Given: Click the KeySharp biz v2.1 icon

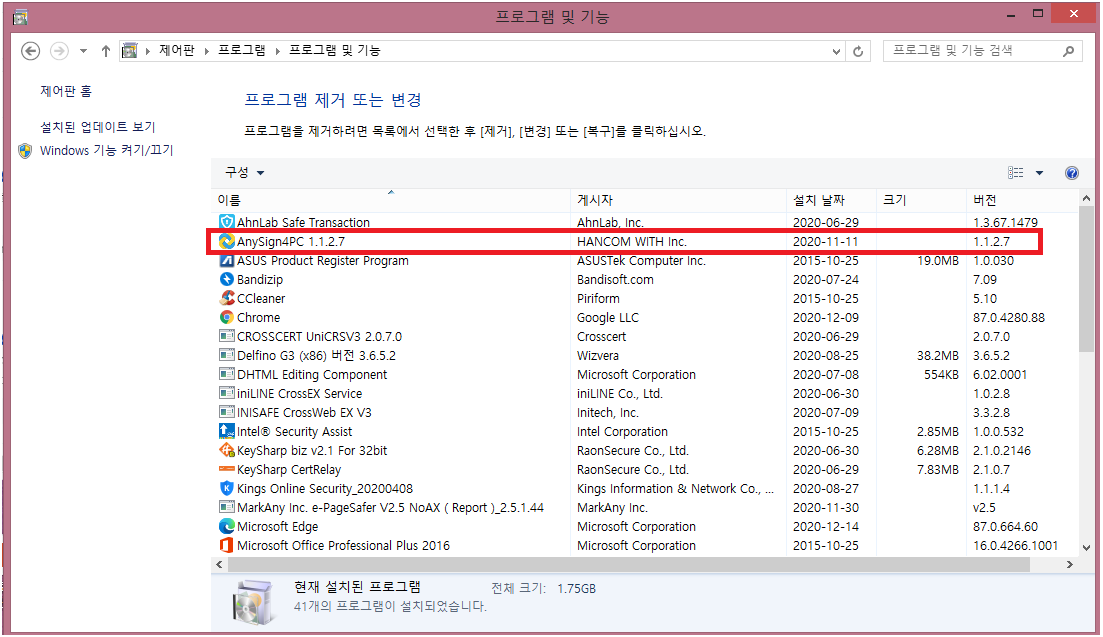Looking at the screenshot, I should [227, 450].
